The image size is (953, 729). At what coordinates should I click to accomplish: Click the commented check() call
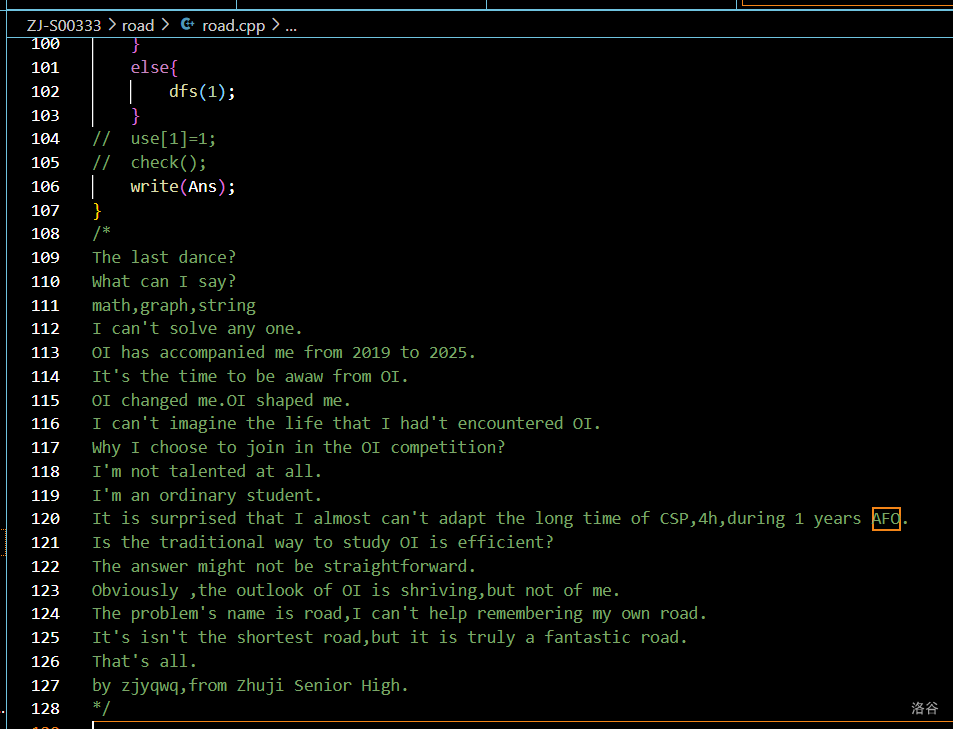click(x=168, y=162)
